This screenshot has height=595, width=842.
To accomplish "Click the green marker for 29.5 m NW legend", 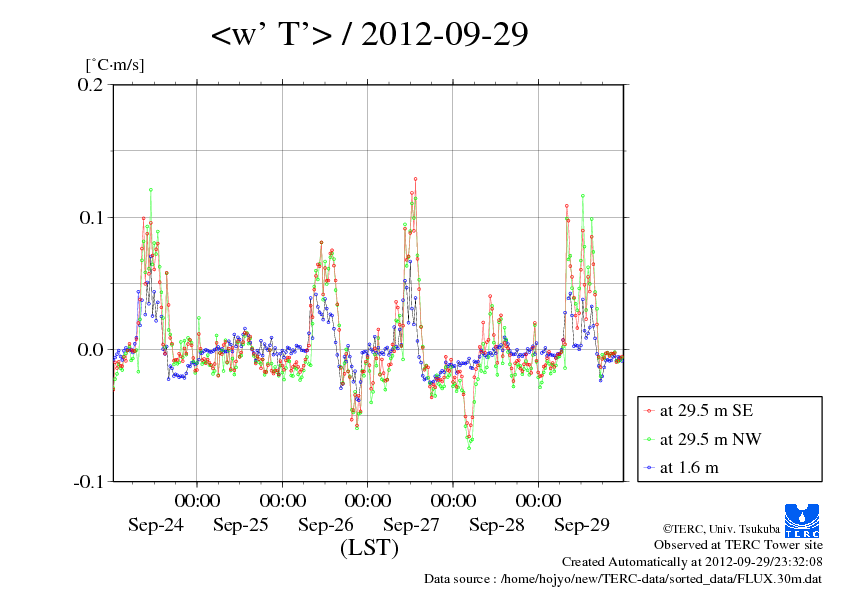I will point(649,439).
